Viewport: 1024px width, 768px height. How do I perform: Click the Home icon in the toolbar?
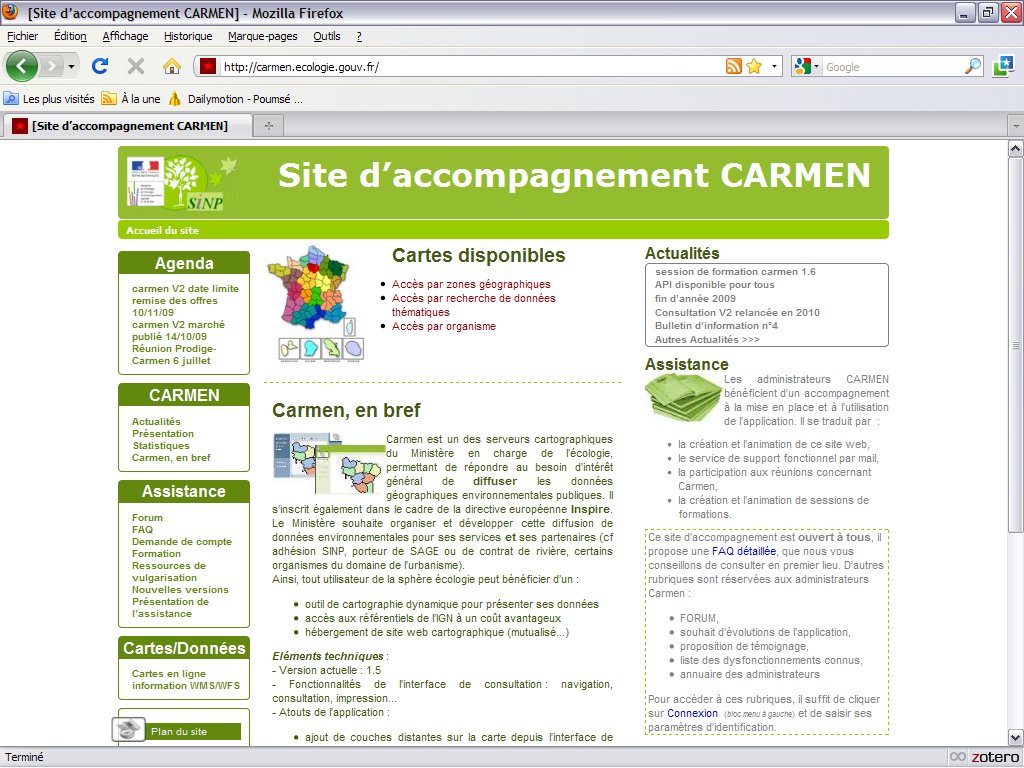172,66
